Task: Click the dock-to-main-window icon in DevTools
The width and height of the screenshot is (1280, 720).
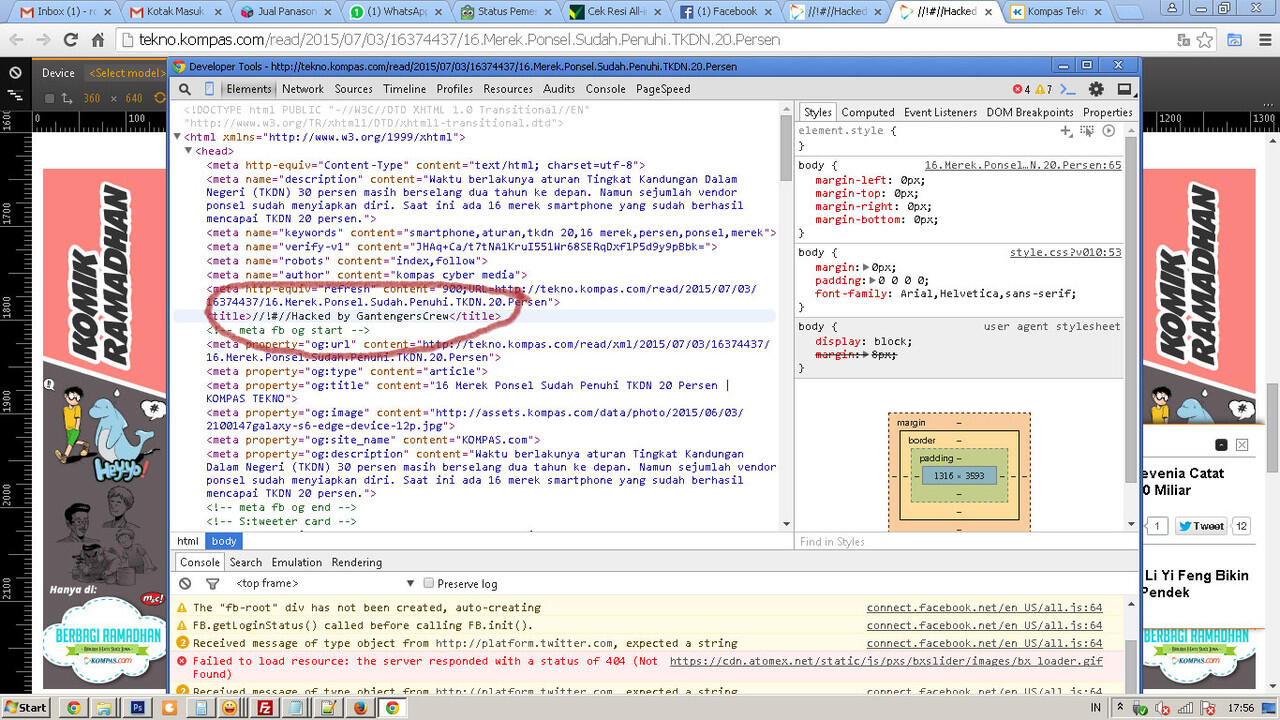Action: click(1124, 89)
